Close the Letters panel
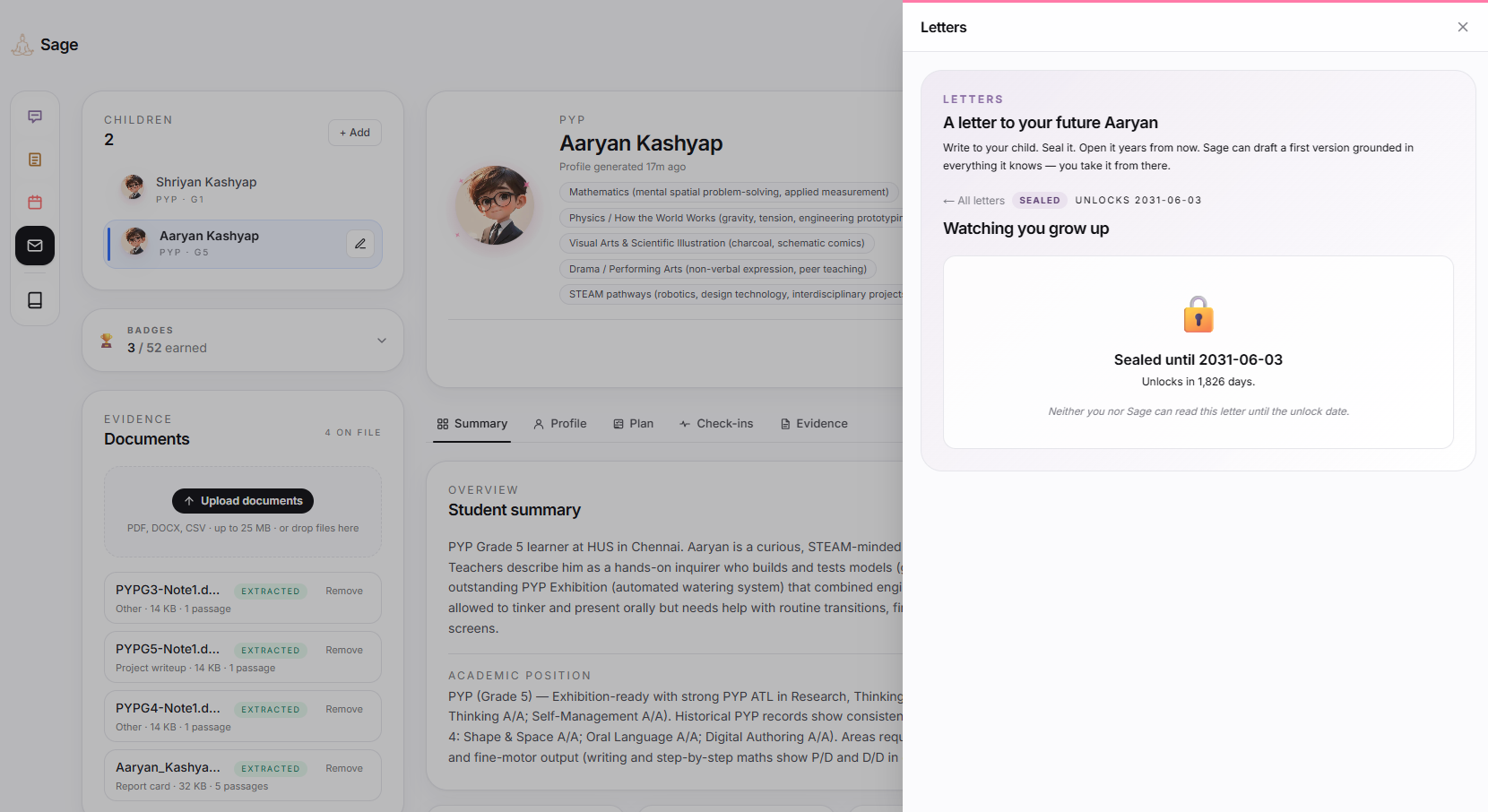The width and height of the screenshot is (1488, 812). 1463,27
